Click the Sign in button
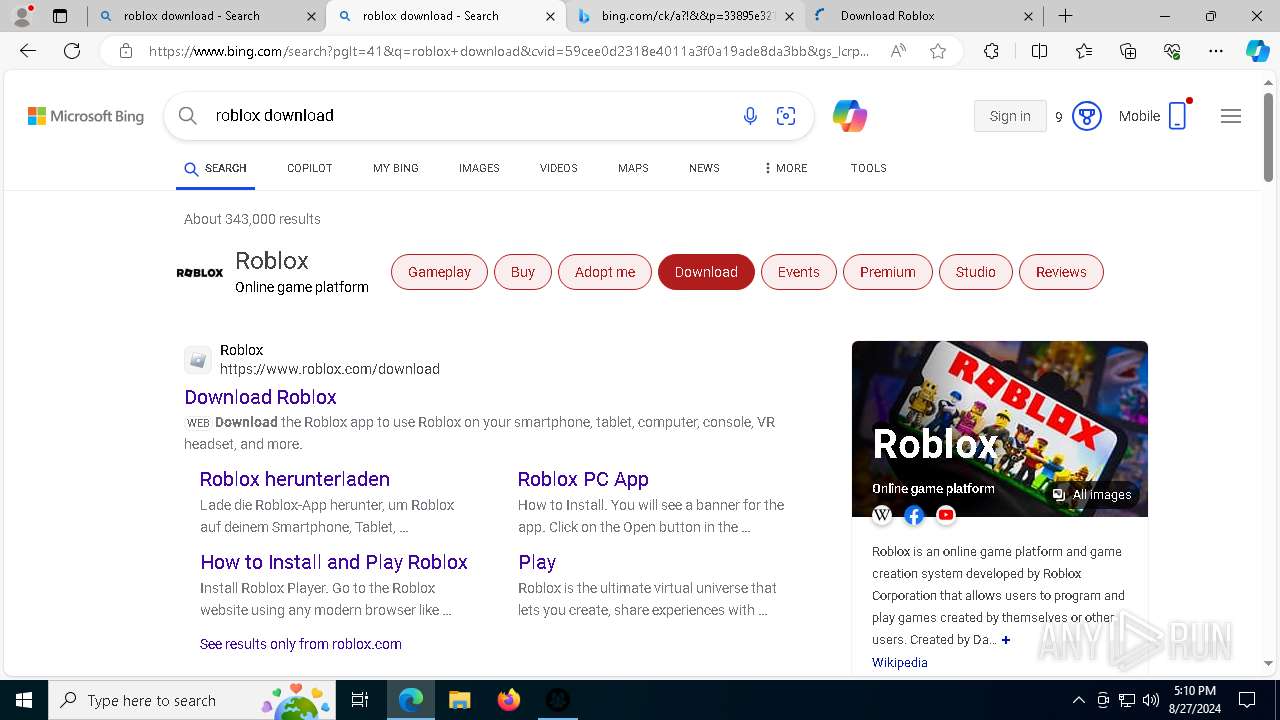The height and width of the screenshot is (720, 1280). [1010, 116]
